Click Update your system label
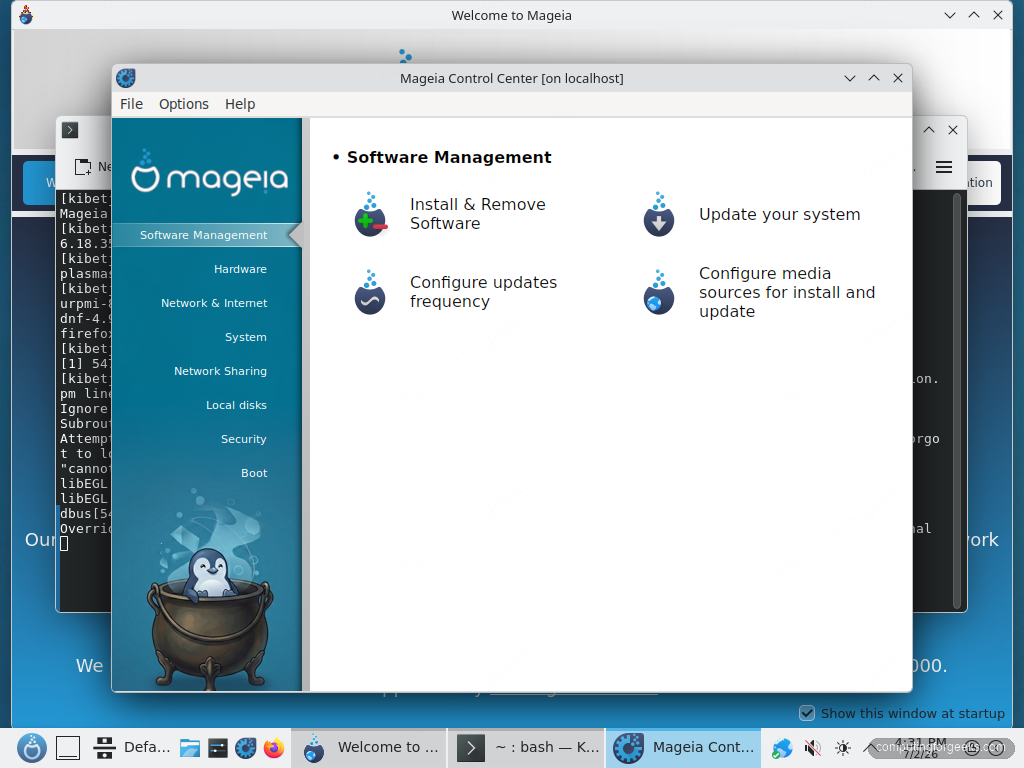The width and height of the screenshot is (1024, 768). click(x=779, y=214)
